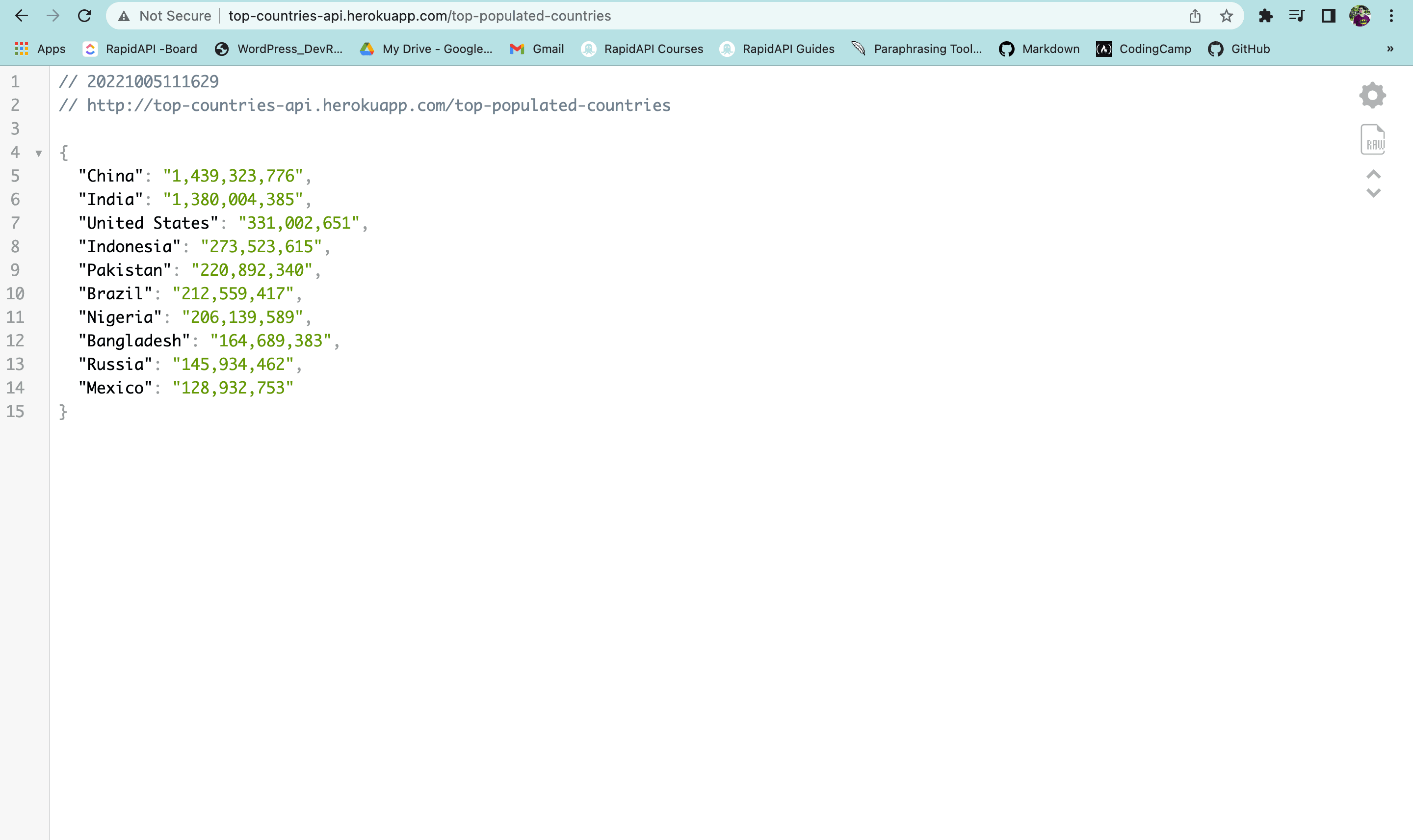This screenshot has width=1413, height=840.
Task: Click the JSON viewer down chevron
Action: [x=1373, y=193]
